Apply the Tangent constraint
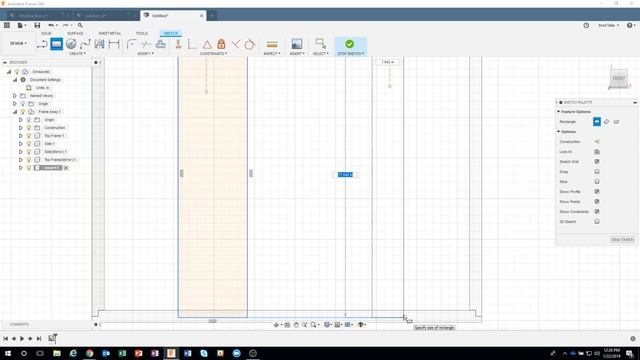640x360 pixels. 250,44
